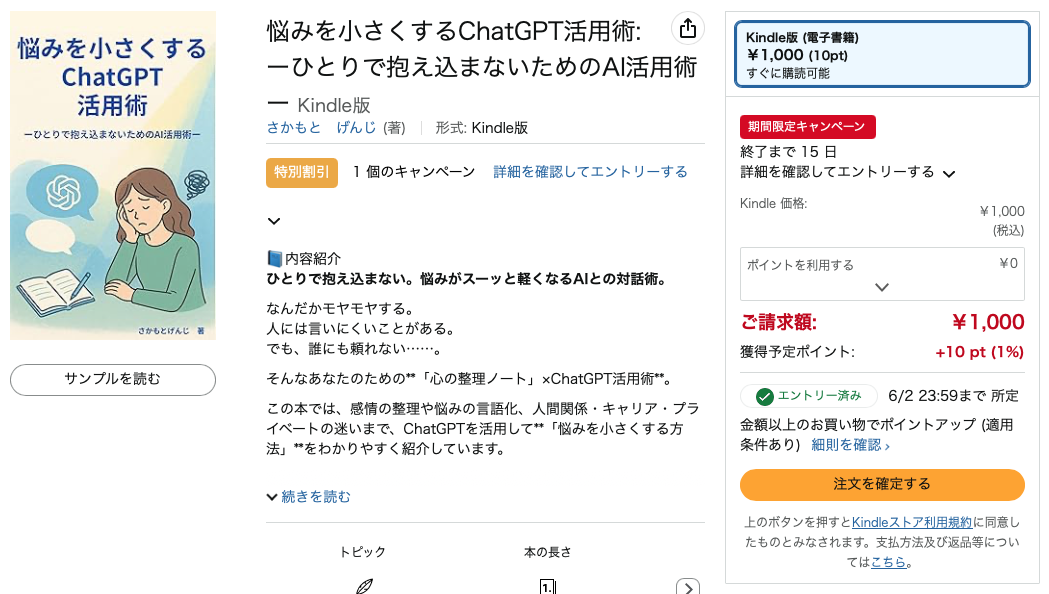
Task: Click the quill topic icon
Action: coord(364,586)
